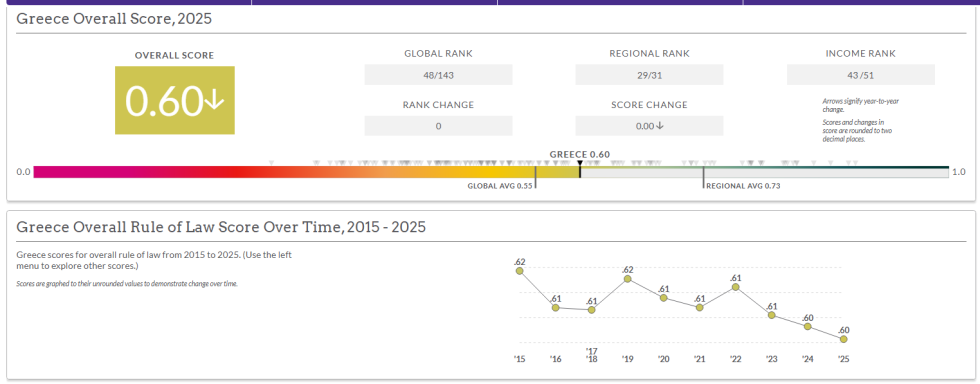Viewport: 980px width, 384px height.
Task: Click the RANK CHANGE label
Action: pyautogui.click(x=438, y=105)
